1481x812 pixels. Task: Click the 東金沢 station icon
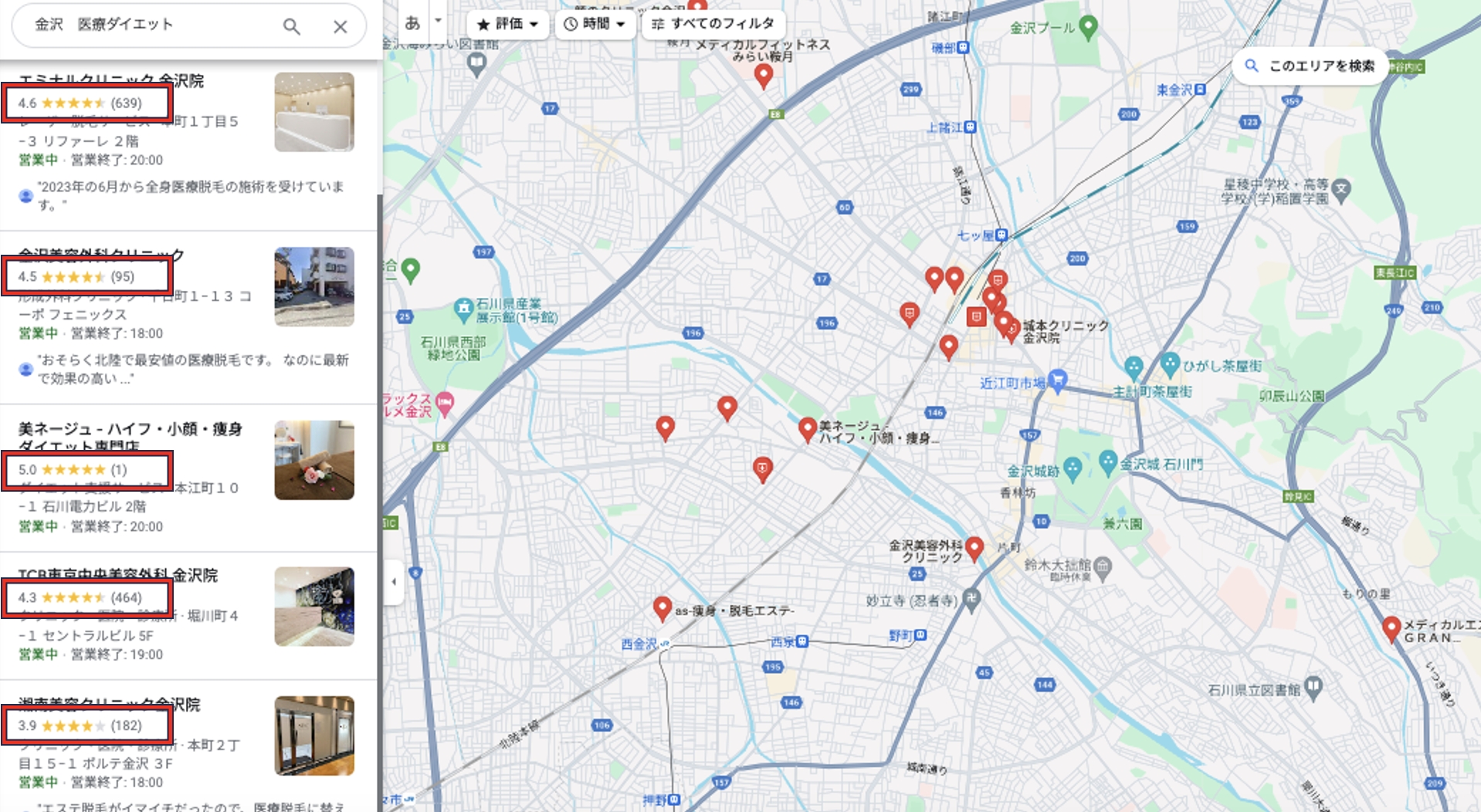(x=1200, y=90)
